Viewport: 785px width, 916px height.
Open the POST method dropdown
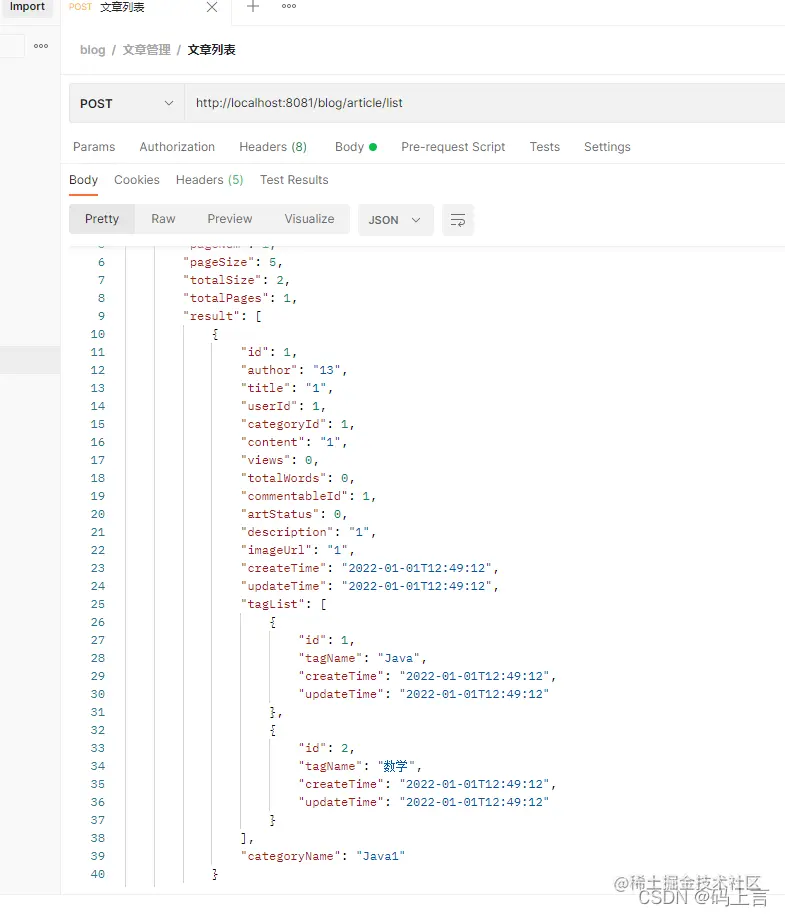point(127,103)
